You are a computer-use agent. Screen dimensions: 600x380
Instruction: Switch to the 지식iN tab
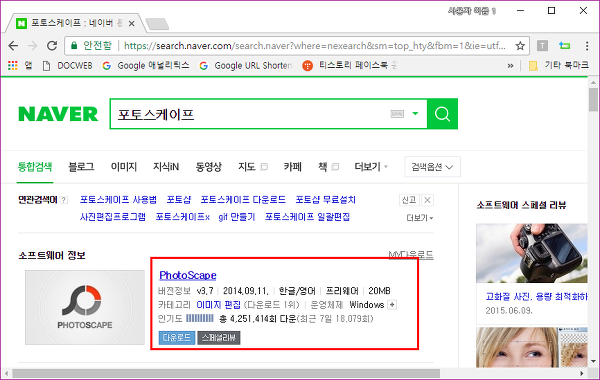(166, 167)
